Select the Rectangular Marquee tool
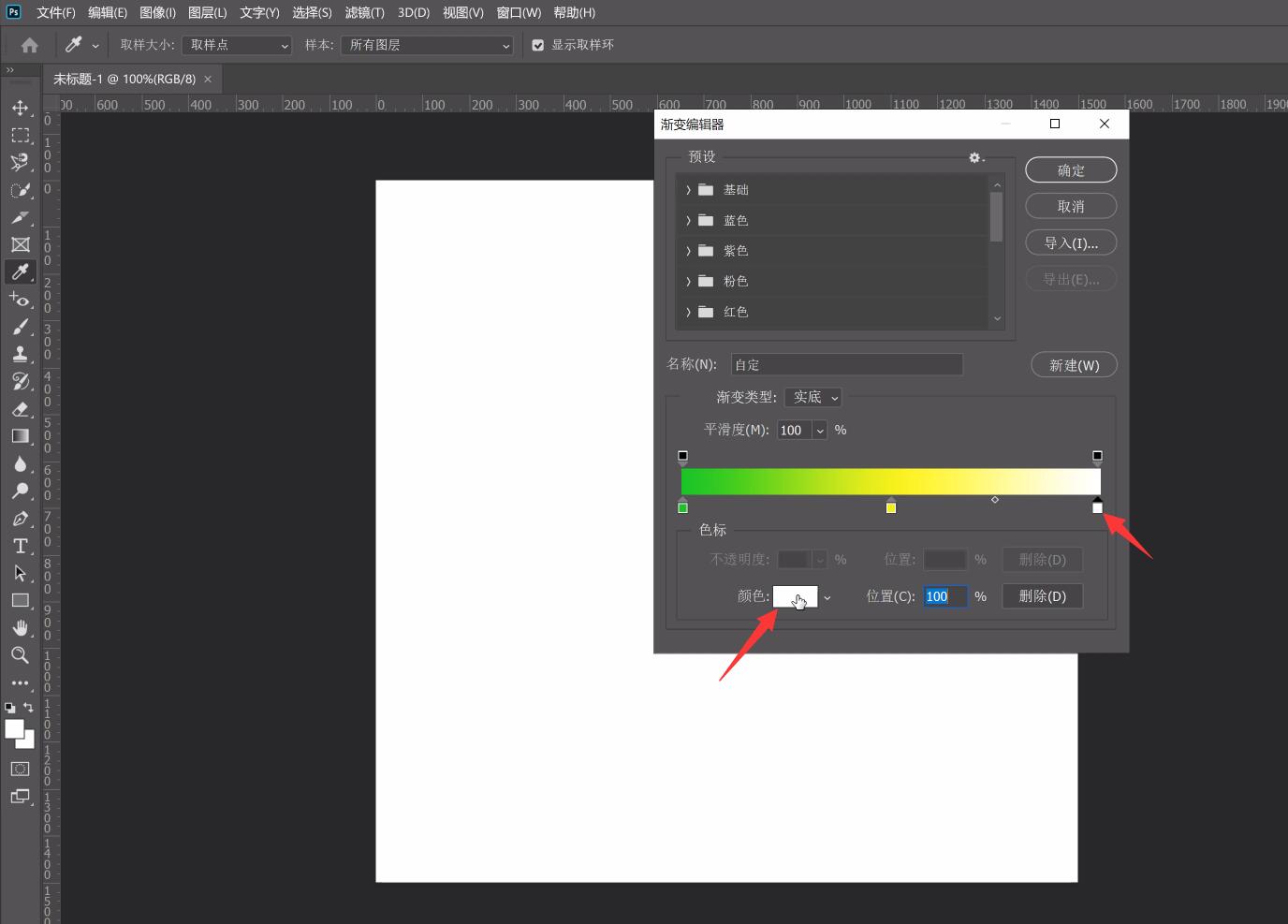 pyautogui.click(x=20, y=135)
